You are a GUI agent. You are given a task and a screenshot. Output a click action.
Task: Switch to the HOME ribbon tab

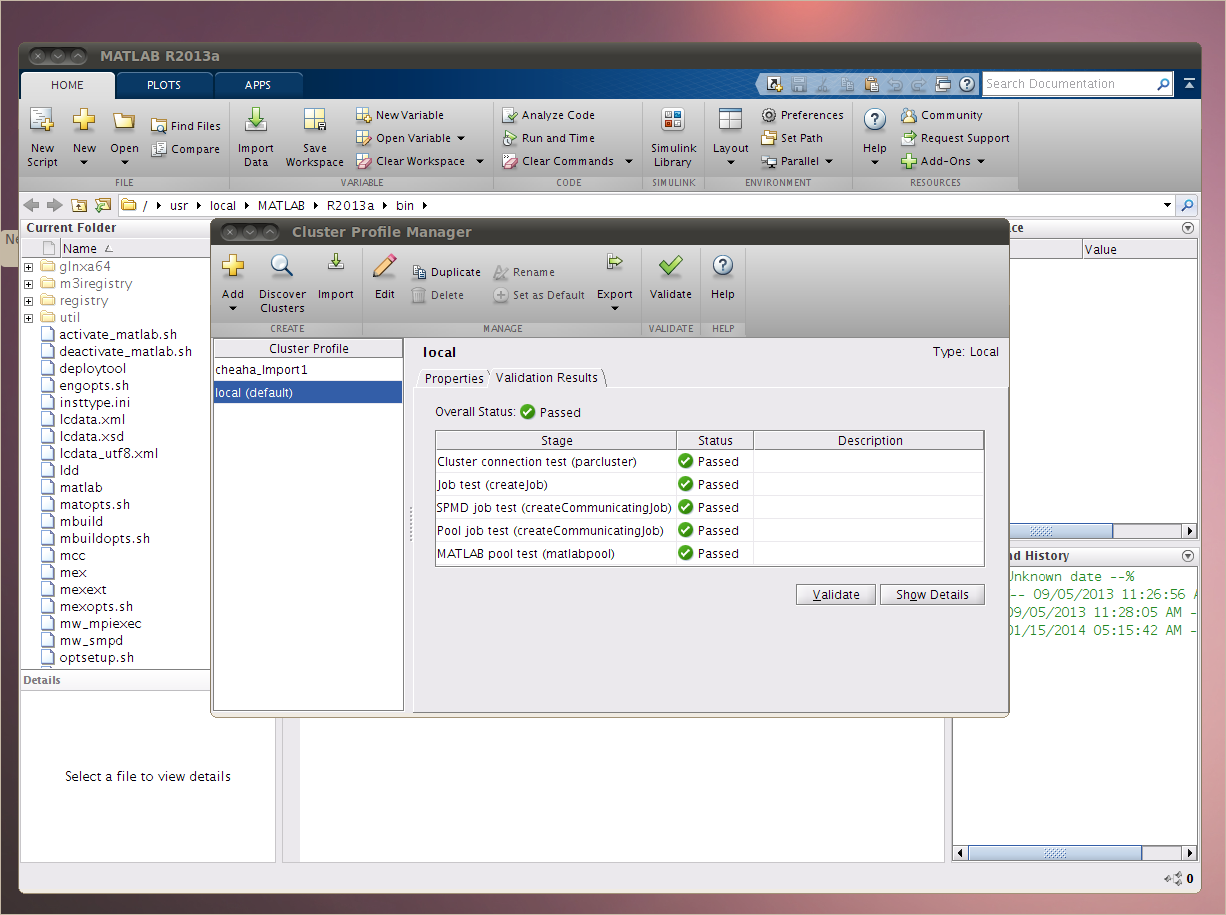pyautogui.click(x=67, y=85)
